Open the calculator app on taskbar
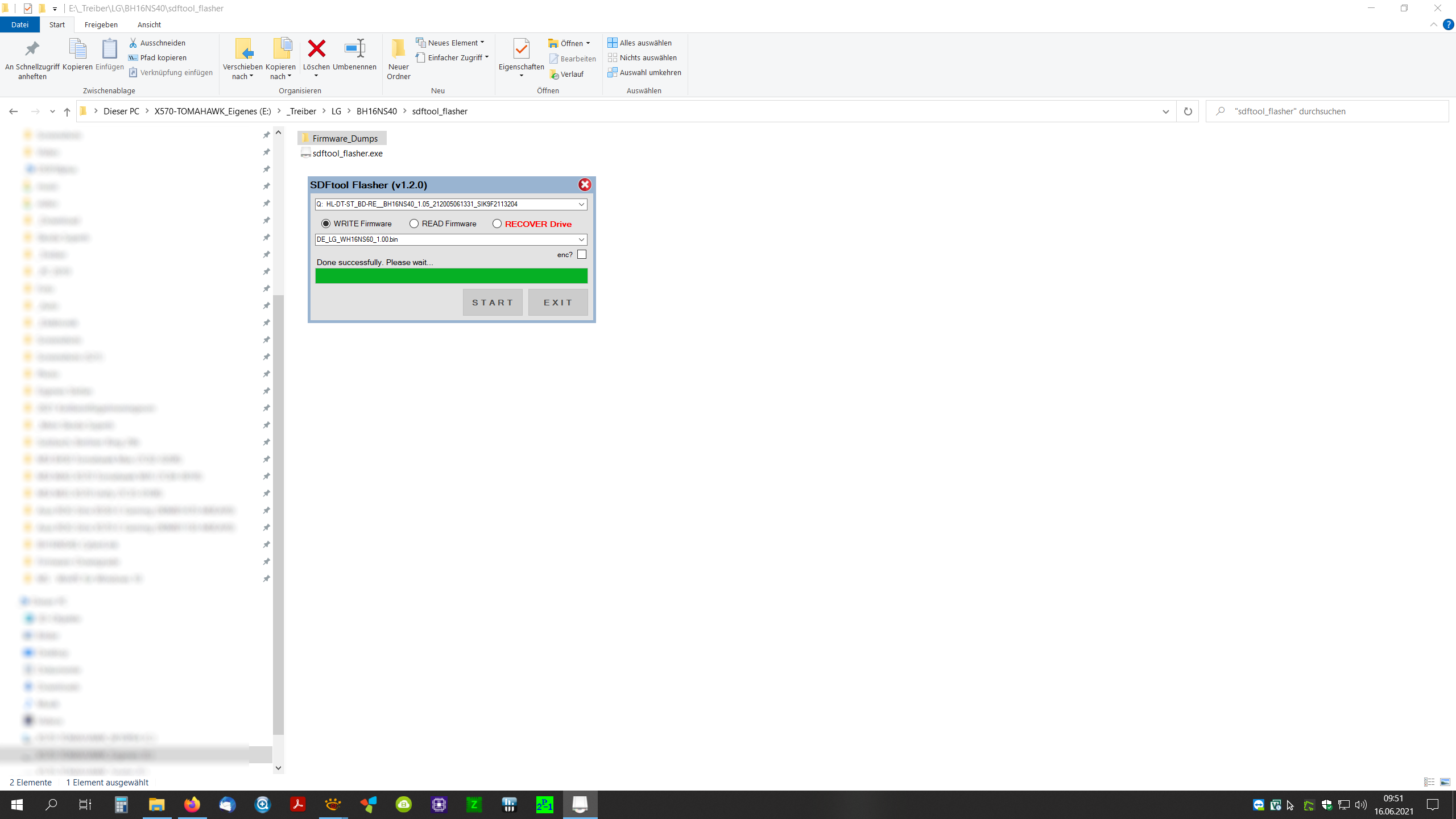Viewport: 1456px width, 819px height. [121, 804]
